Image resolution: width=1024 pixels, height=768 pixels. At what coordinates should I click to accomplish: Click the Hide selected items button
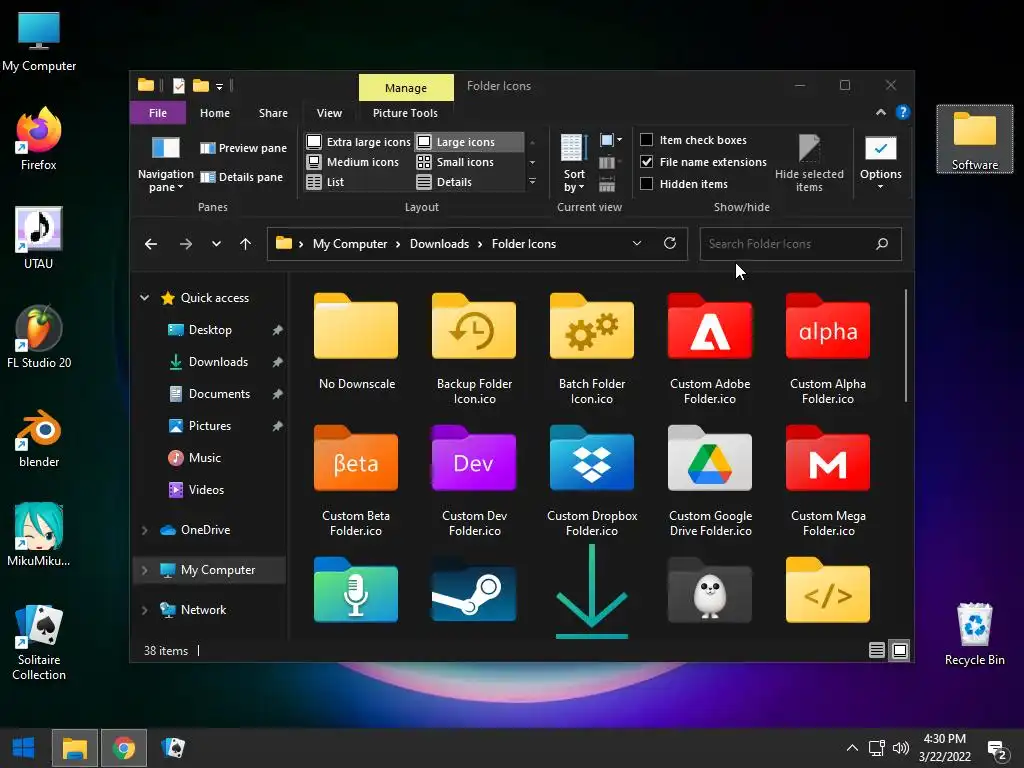click(x=809, y=163)
